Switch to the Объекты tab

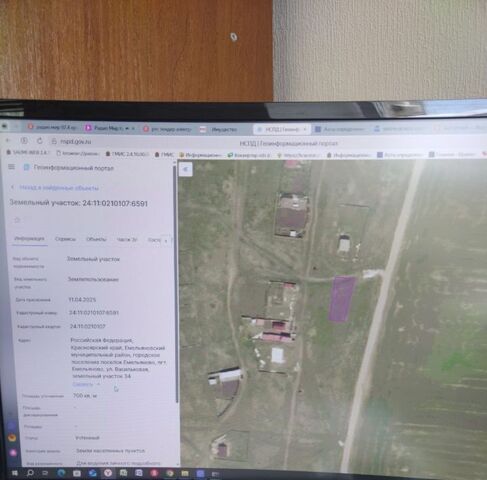point(96,239)
